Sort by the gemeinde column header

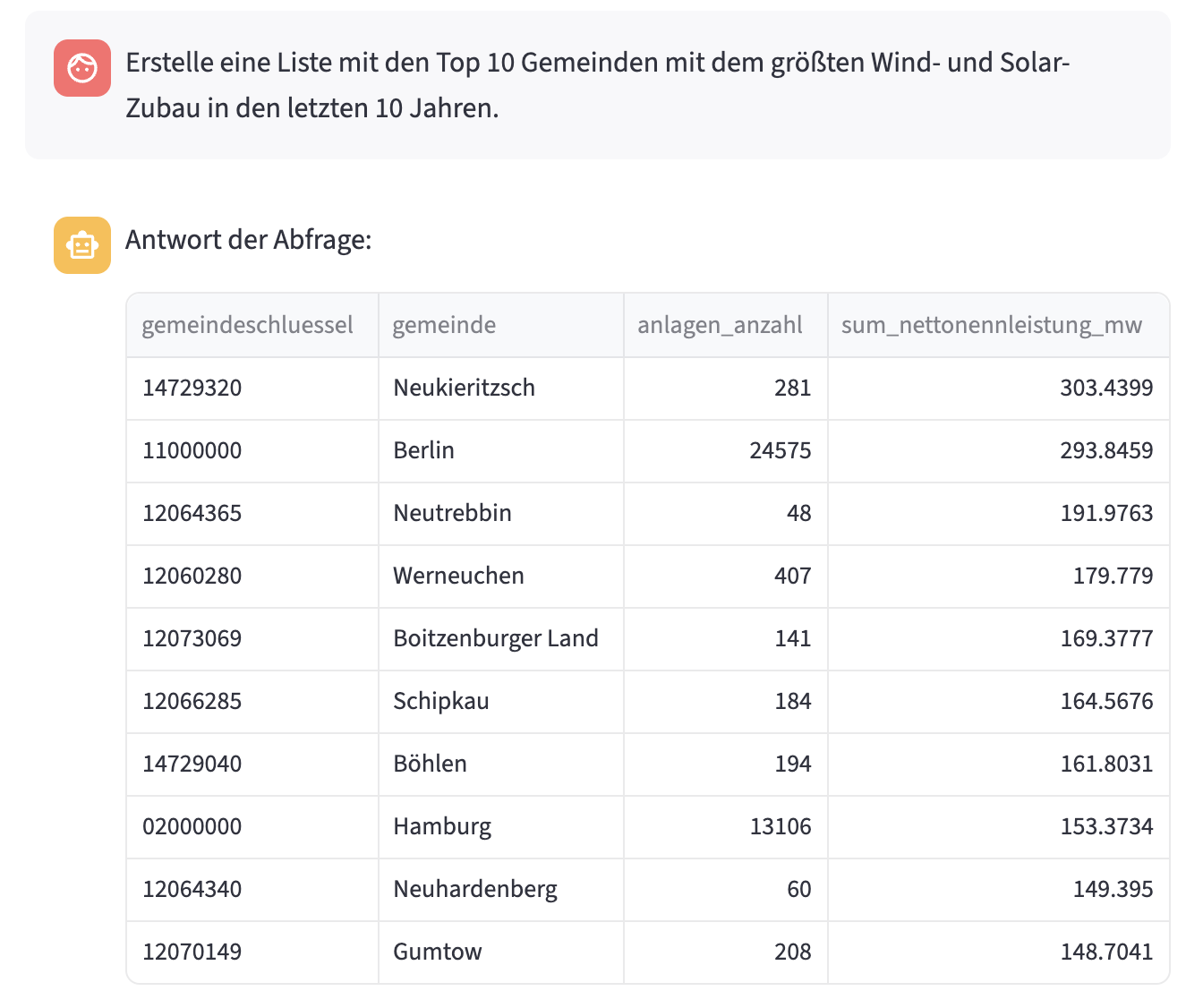pyautogui.click(x=501, y=325)
